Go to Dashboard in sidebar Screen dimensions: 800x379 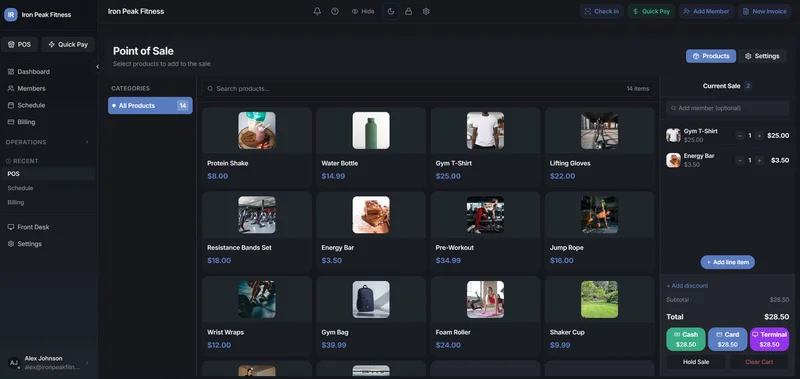tap(48, 72)
